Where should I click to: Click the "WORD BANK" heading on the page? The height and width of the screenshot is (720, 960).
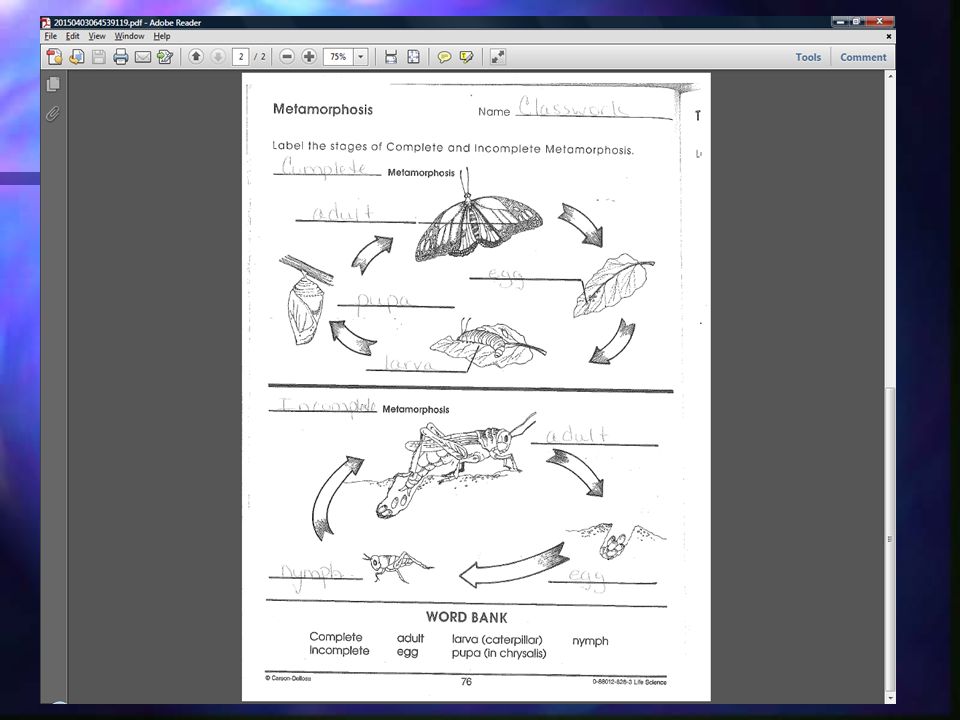point(467,617)
